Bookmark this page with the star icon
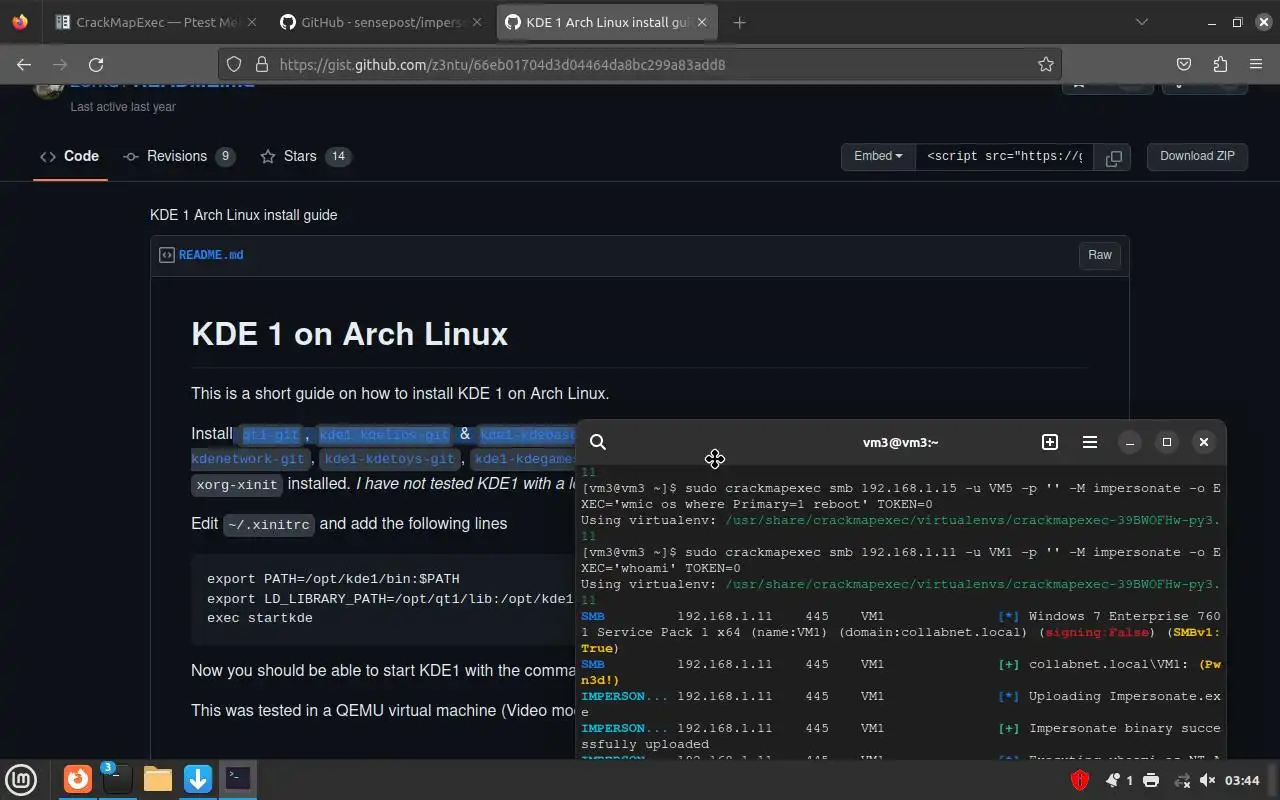Screen dimensions: 1280x800 (x=1046, y=64)
